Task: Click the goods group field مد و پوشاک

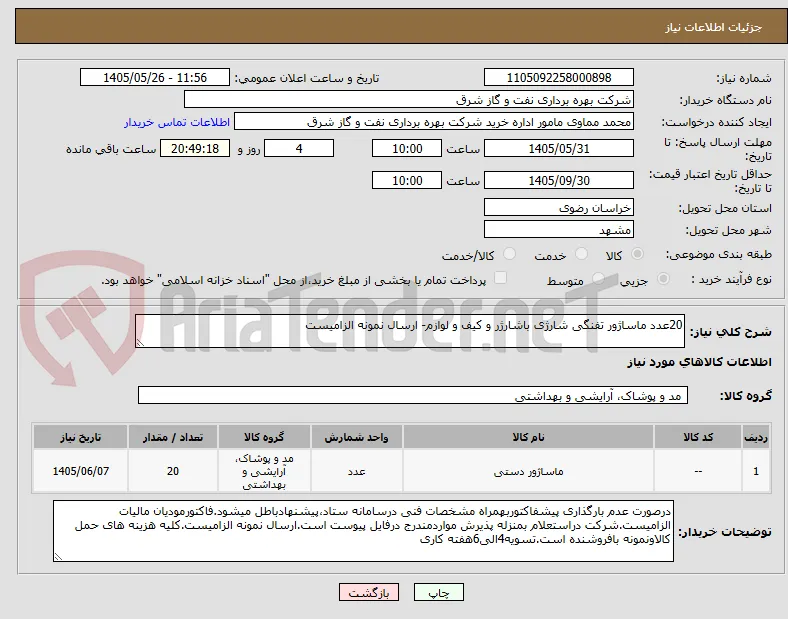Action: point(413,396)
